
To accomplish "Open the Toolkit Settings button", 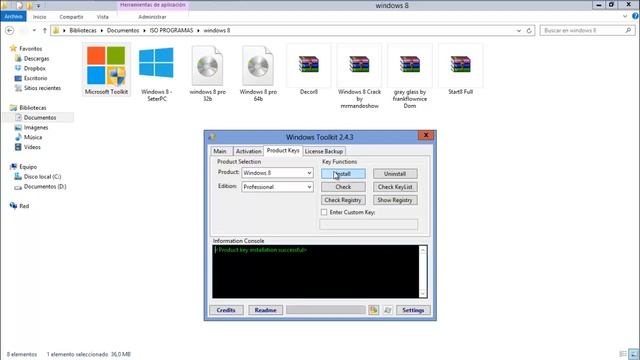I will (x=413, y=310).
